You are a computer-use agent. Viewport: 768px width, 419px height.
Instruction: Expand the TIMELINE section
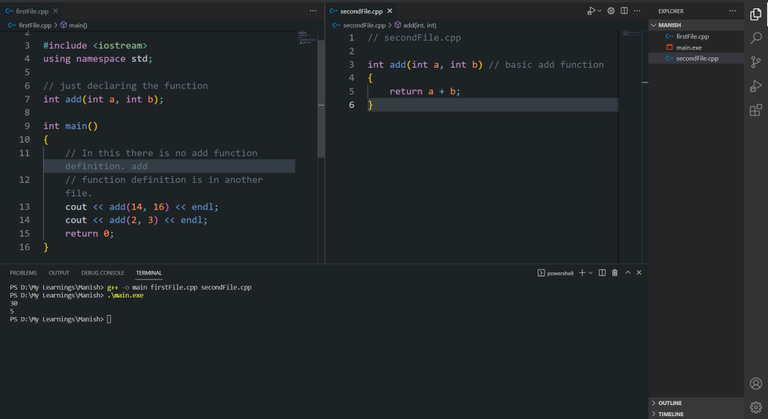pyautogui.click(x=671, y=414)
